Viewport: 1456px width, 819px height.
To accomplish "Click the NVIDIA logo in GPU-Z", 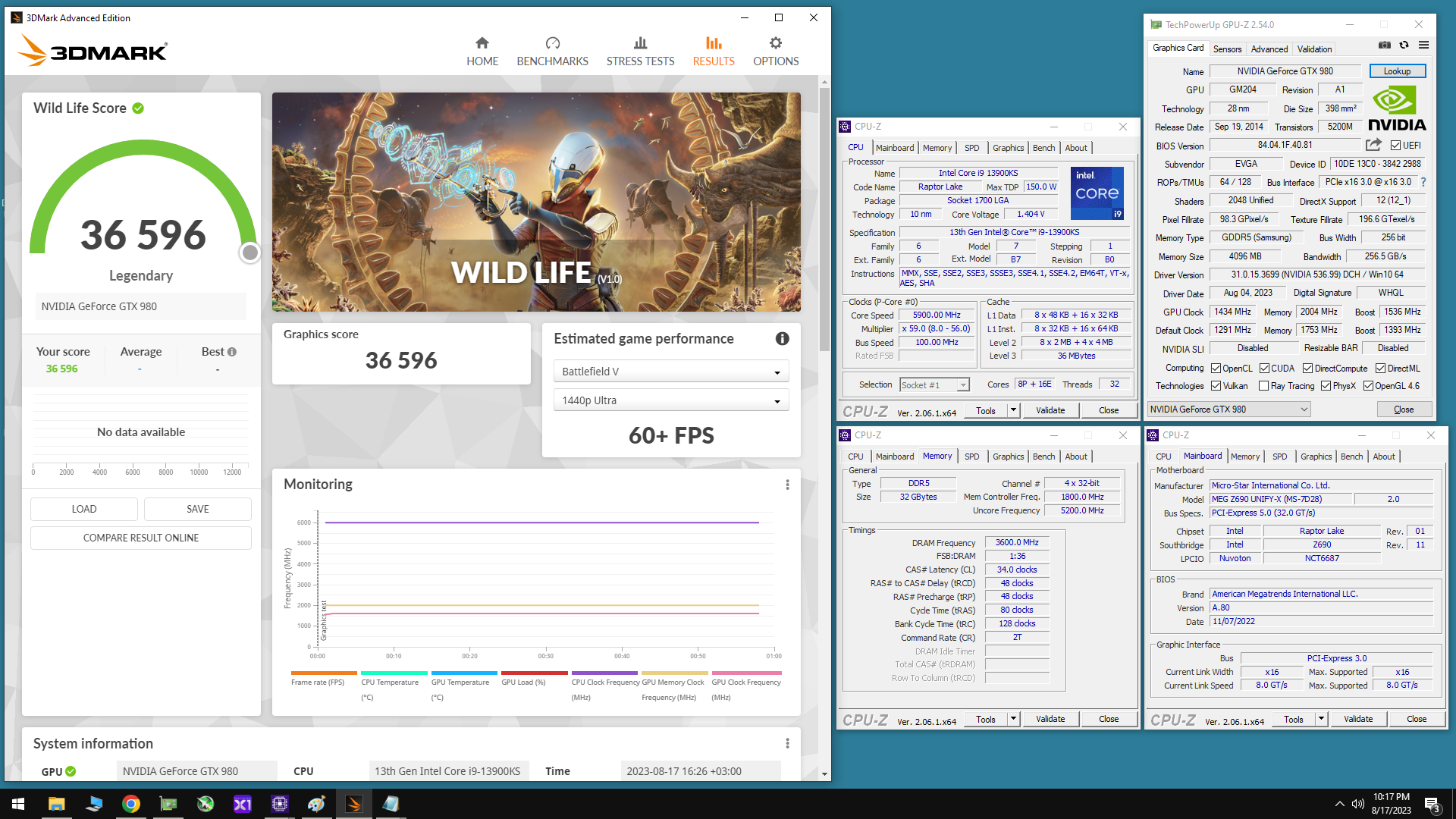I will point(1397,108).
